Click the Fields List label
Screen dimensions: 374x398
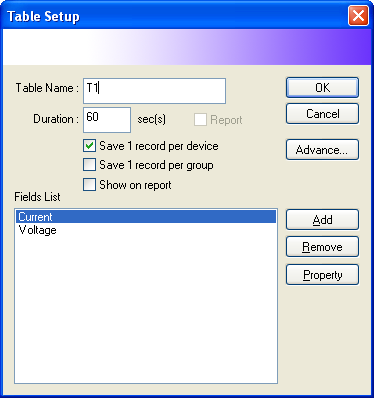click(37, 197)
